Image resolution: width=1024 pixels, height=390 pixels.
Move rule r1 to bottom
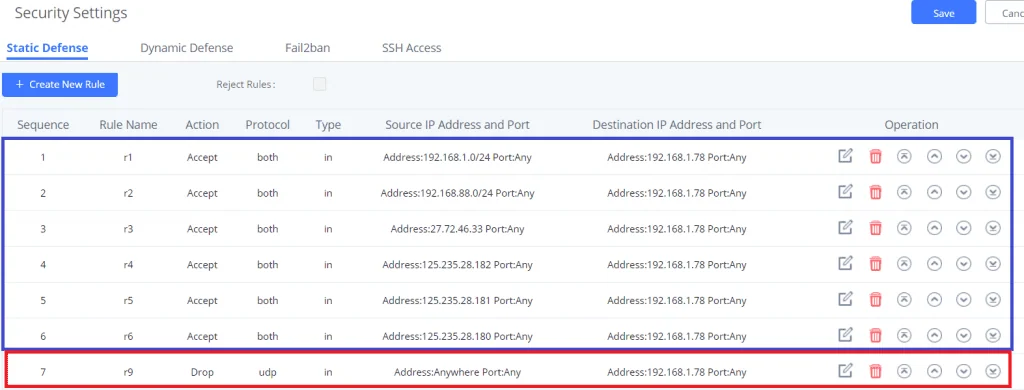tap(993, 157)
